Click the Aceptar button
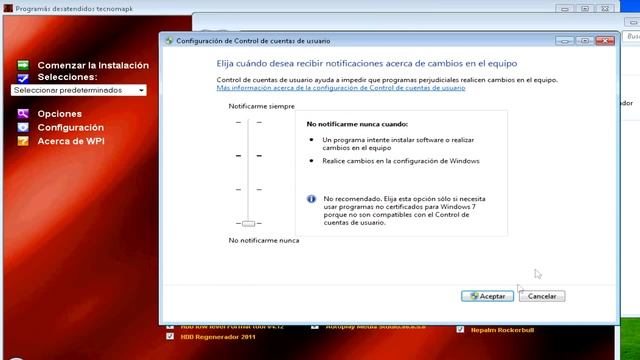 tap(487, 296)
